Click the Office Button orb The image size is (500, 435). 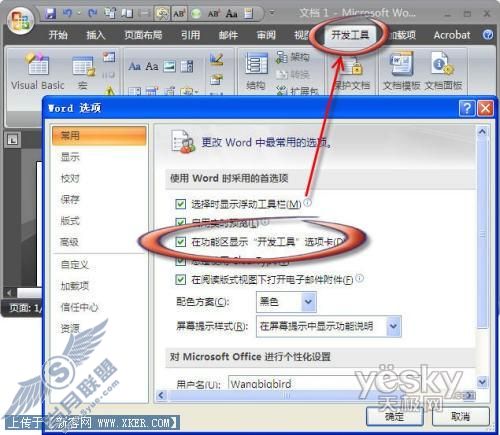pyautogui.click(x=21, y=20)
